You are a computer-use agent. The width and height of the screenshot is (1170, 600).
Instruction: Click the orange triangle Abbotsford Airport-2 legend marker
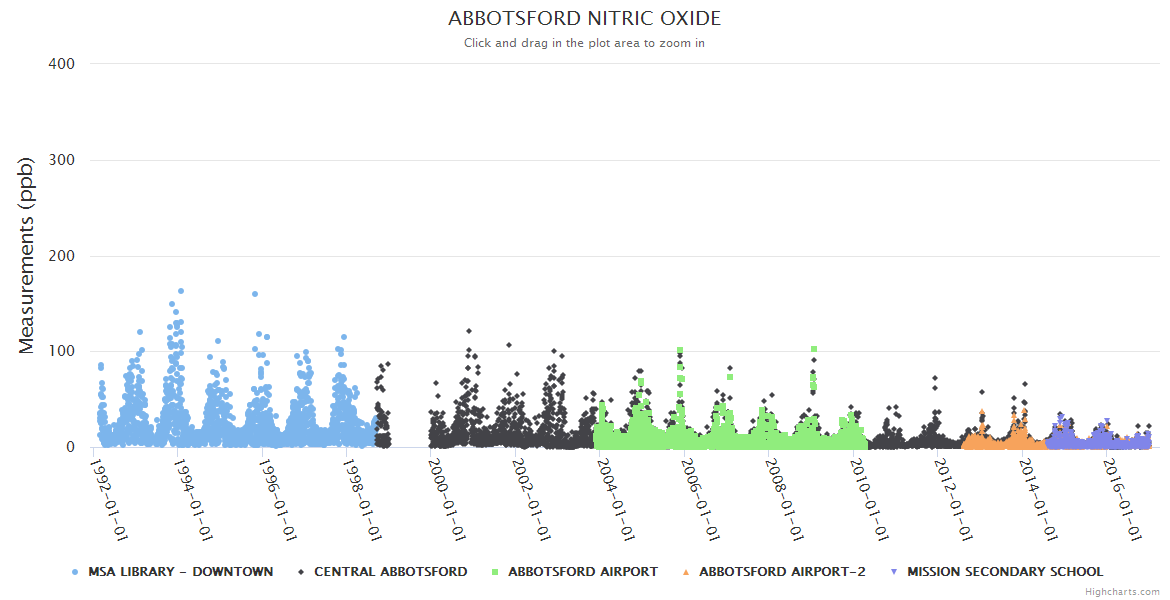pos(686,572)
